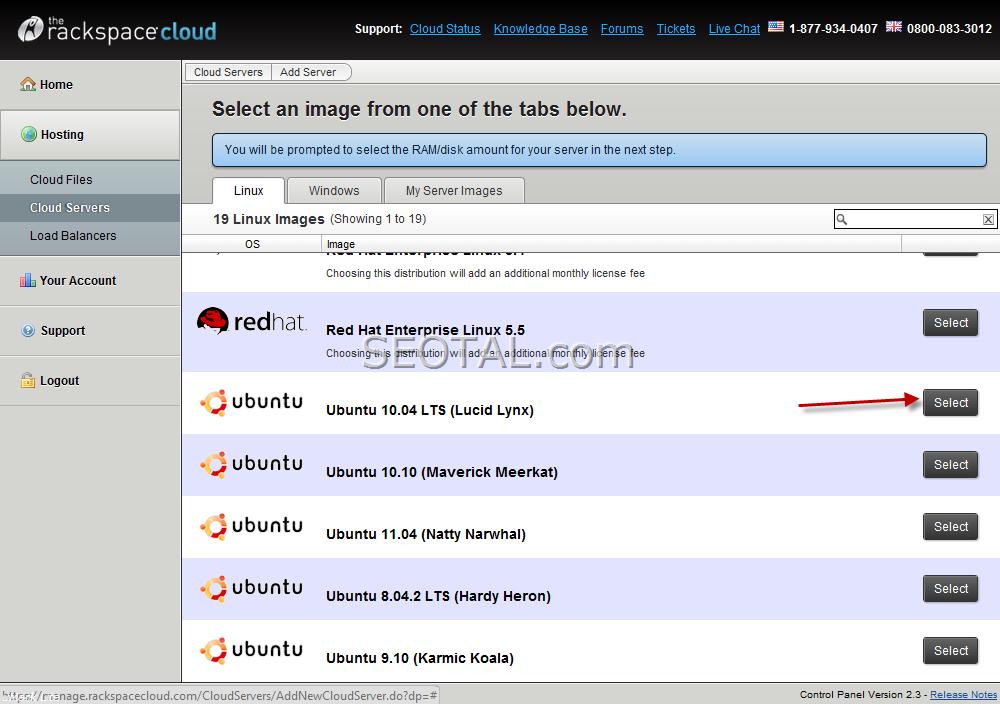Click Ubuntu logo in Natty Narwhal row
This screenshot has width=1000, height=704.
click(x=251, y=526)
